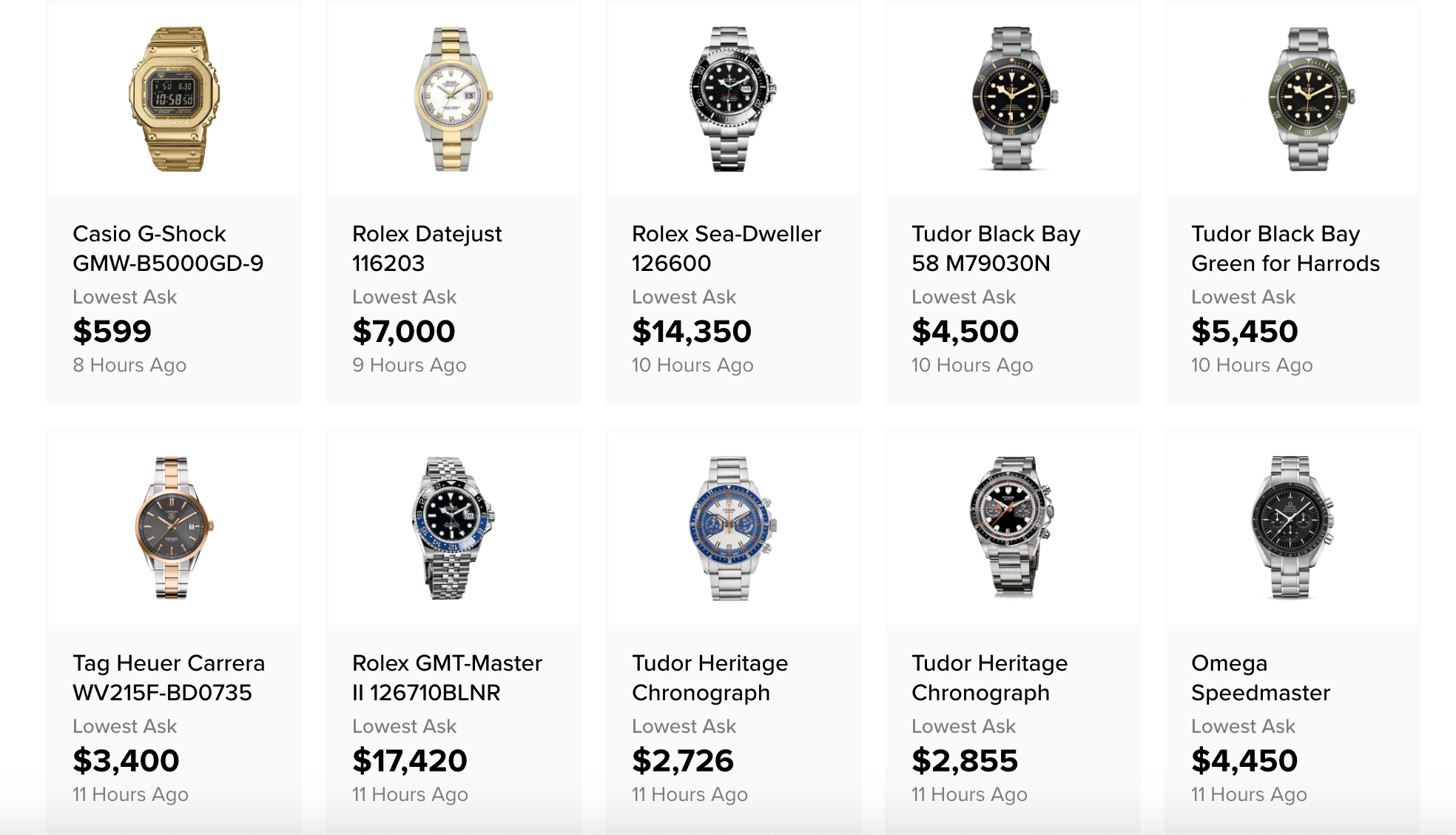
Task: Click the Rolex Sea-Dweller 126600 product image
Action: click(x=732, y=99)
